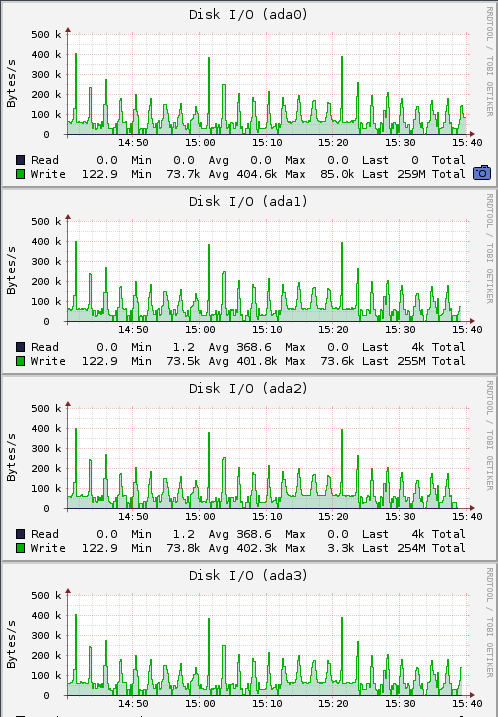
Task: Click the '3.3k' write last value
Action: [340, 548]
